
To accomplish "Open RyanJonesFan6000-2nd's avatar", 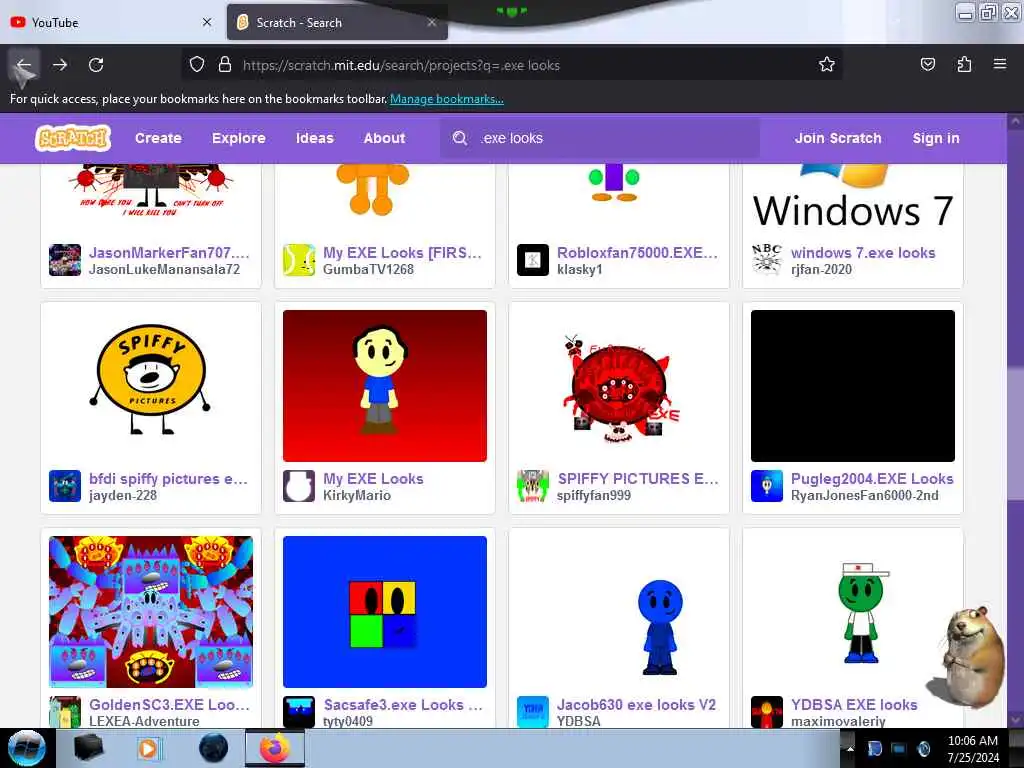I will click(x=767, y=486).
